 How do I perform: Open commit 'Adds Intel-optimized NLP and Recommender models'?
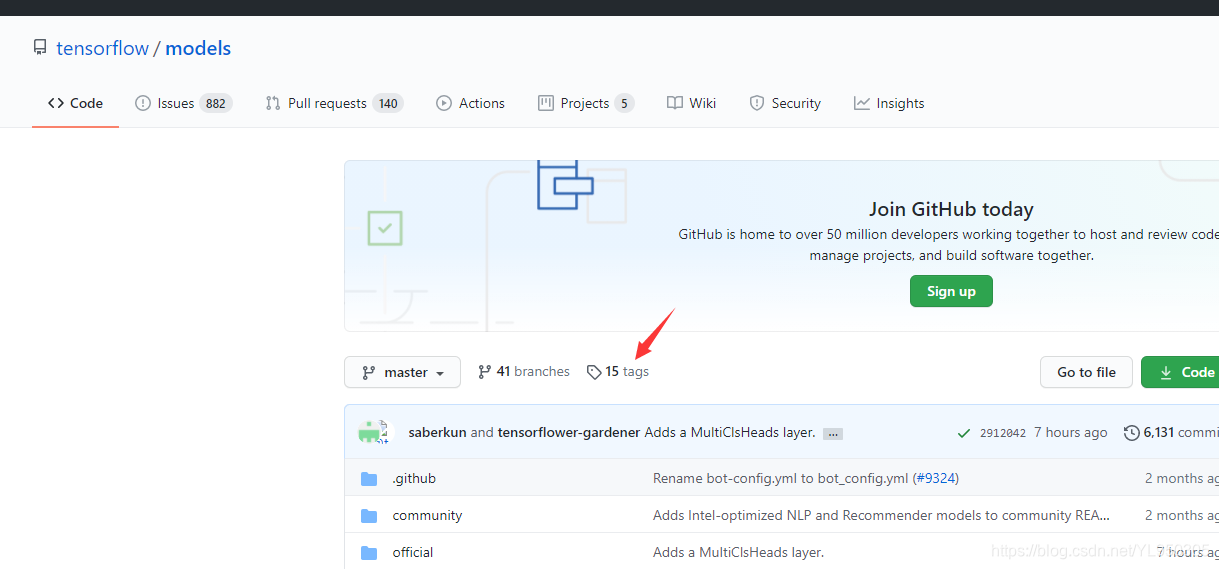click(x=881, y=515)
